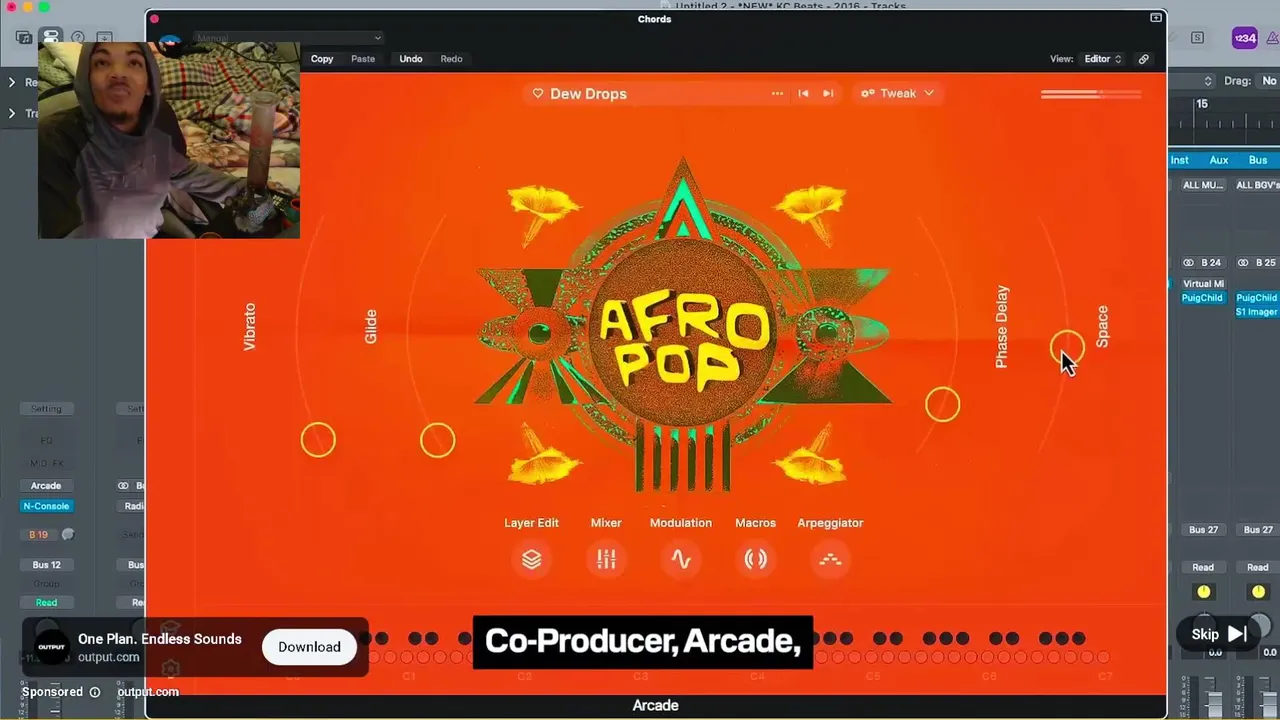Click Undo in plugin header
The width and height of the screenshot is (1280, 720).
click(411, 59)
